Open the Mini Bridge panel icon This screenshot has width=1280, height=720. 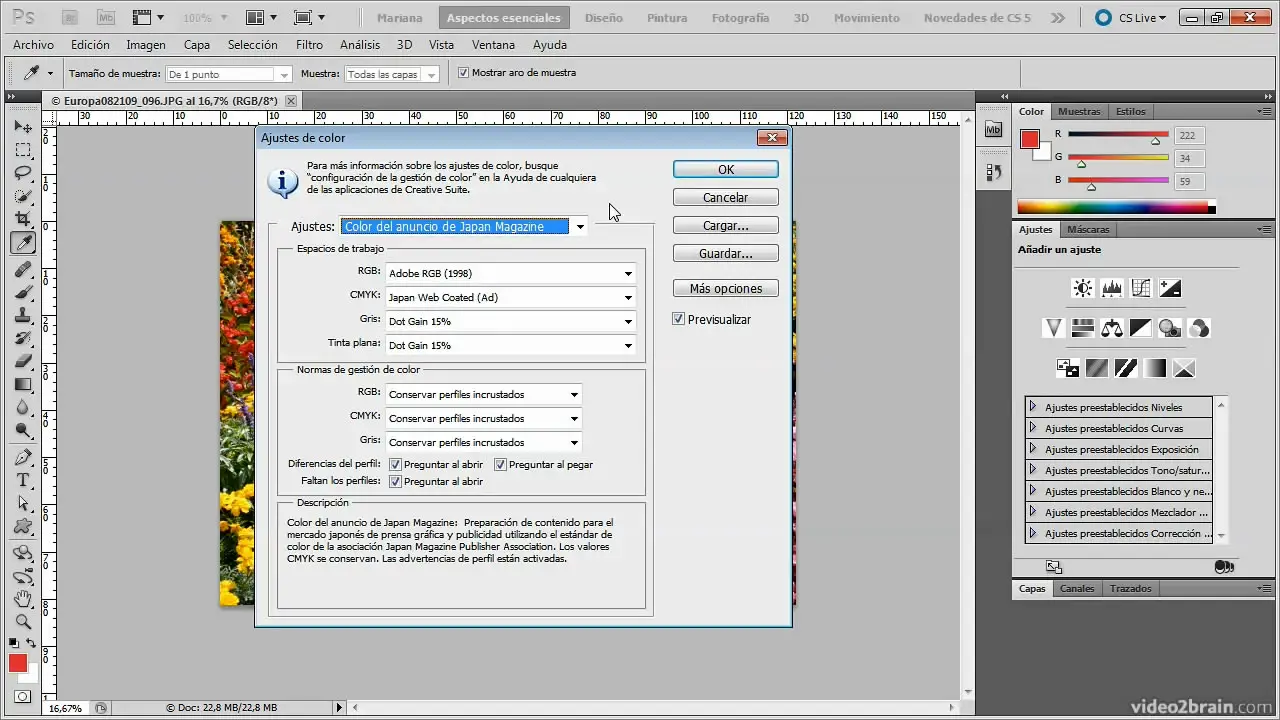tap(993, 129)
